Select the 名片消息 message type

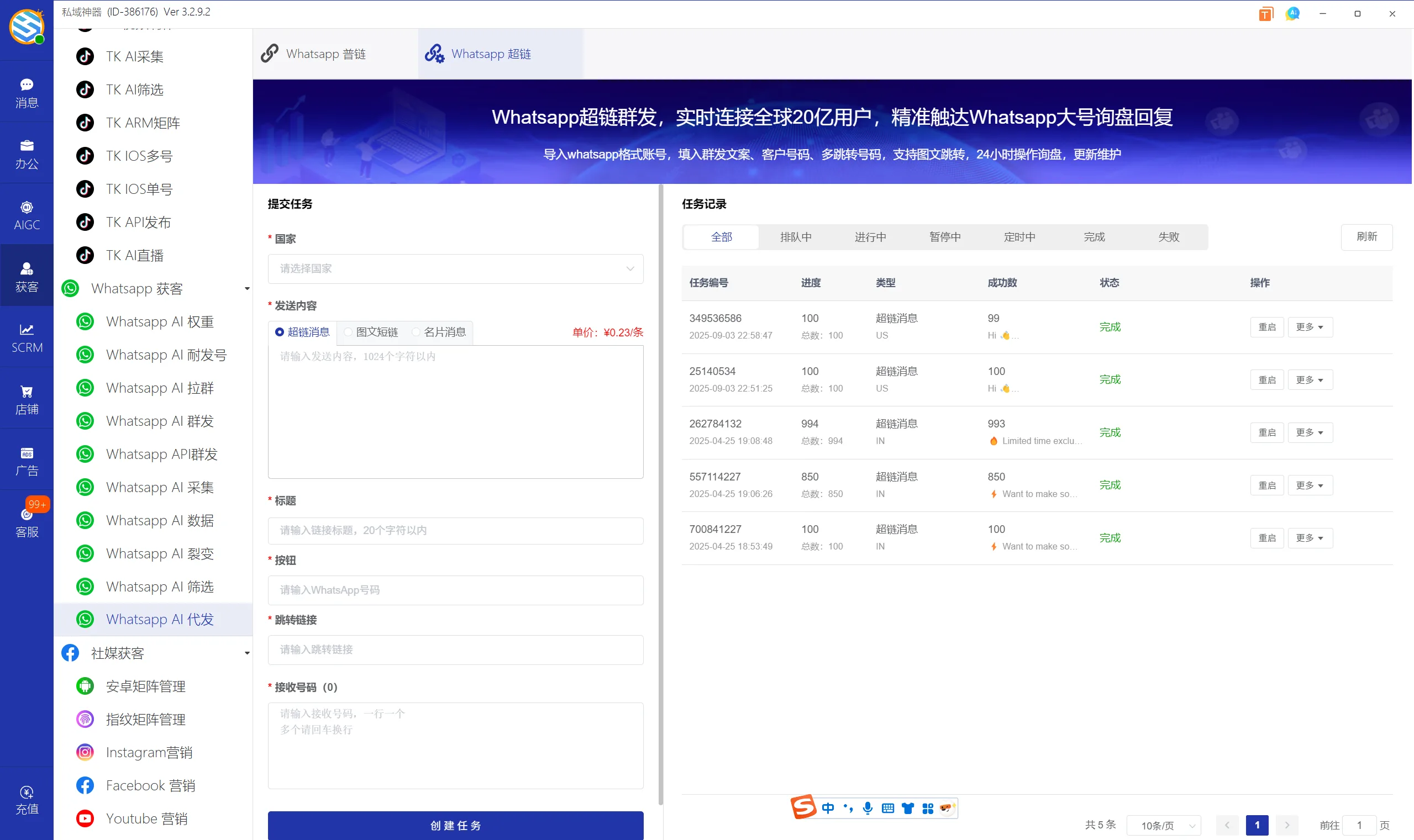pos(439,332)
